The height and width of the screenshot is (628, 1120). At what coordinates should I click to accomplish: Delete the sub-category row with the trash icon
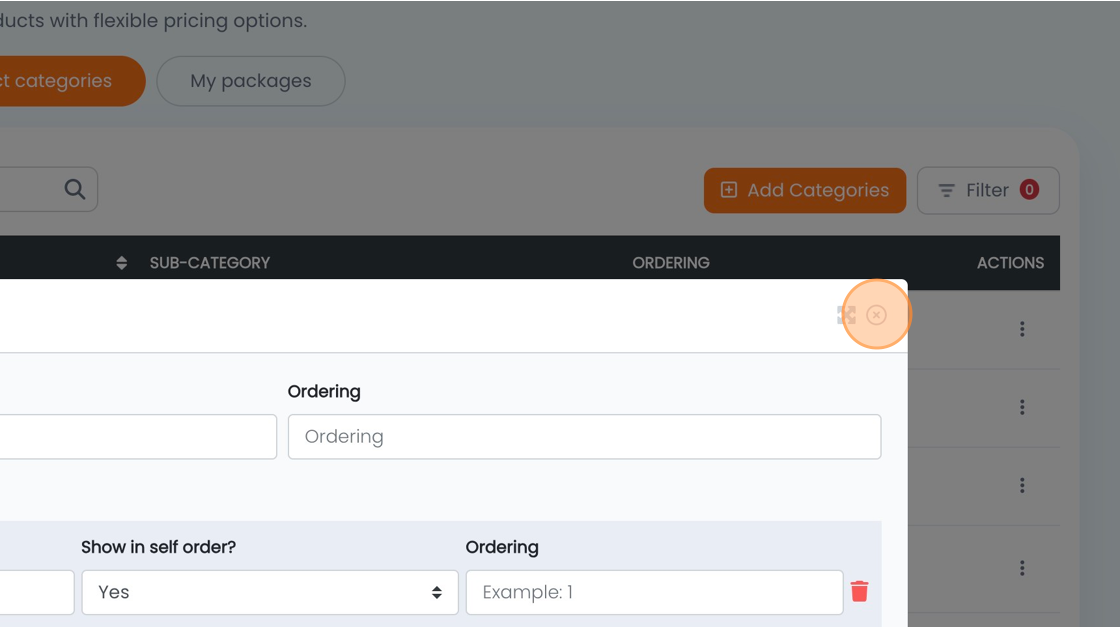[x=859, y=592]
